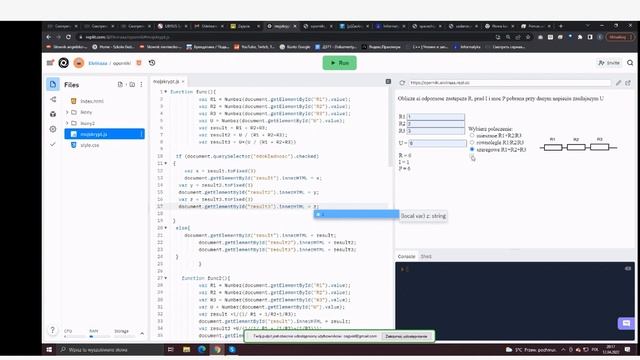Select the mieszane R1+R2|R3 radio option
Viewport: 640px width, 360px height.
(472, 135)
